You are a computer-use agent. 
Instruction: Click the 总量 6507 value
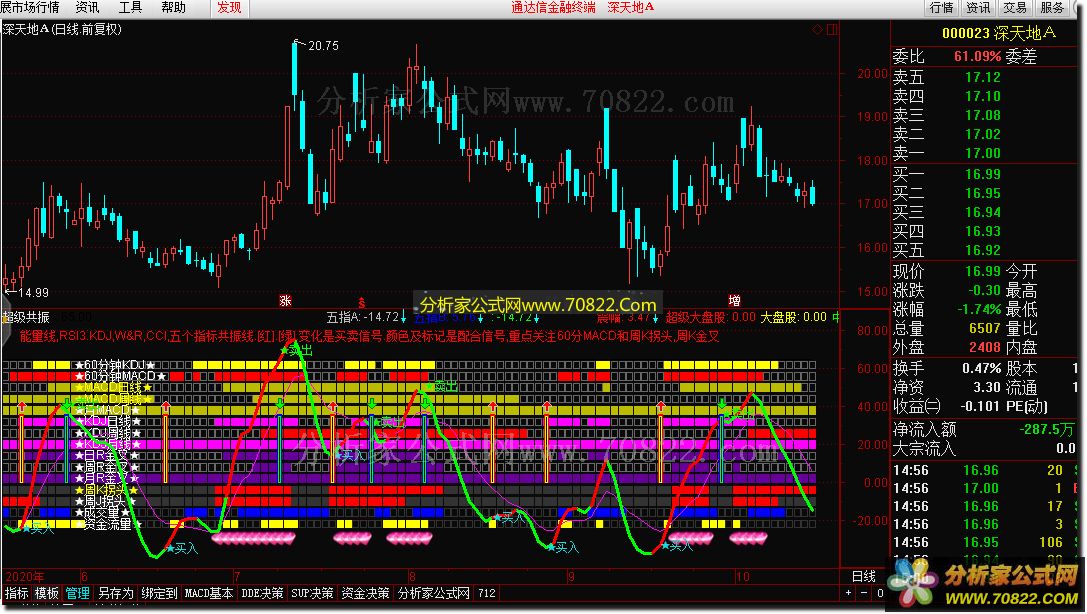click(x=985, y=328)
